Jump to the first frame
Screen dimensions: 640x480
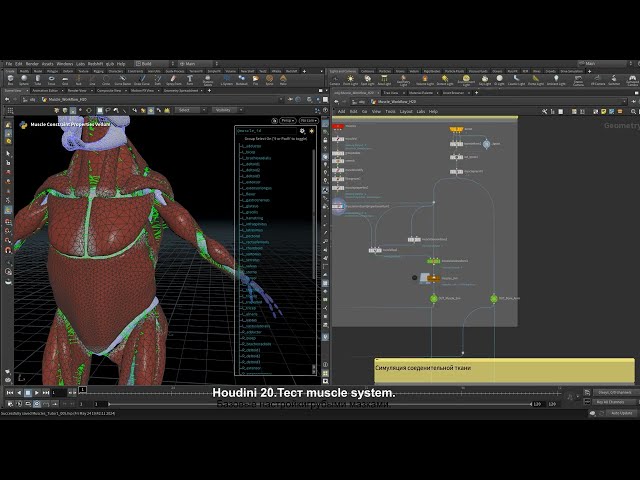10,393
